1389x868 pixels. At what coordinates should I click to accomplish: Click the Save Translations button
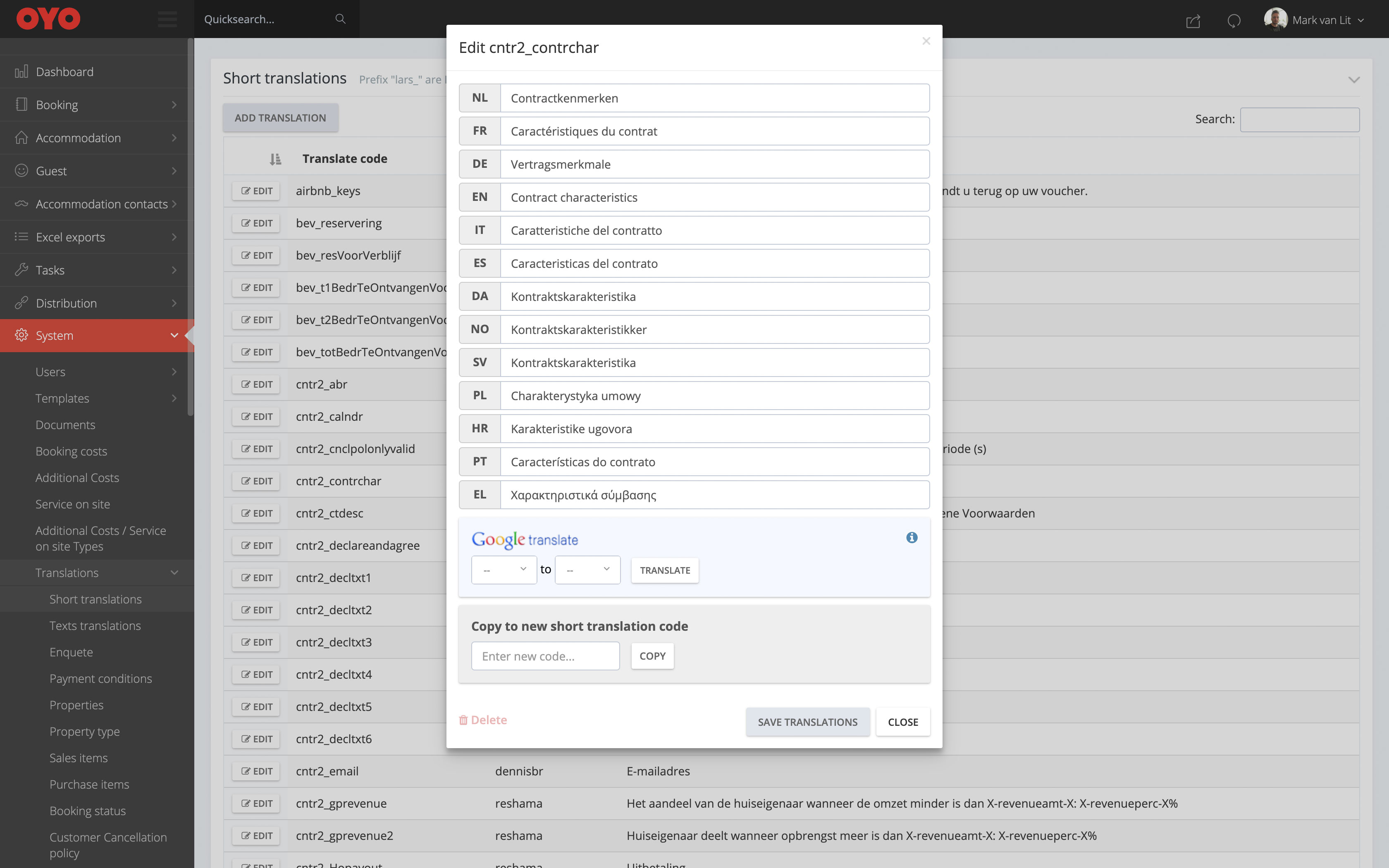(807, 722)
